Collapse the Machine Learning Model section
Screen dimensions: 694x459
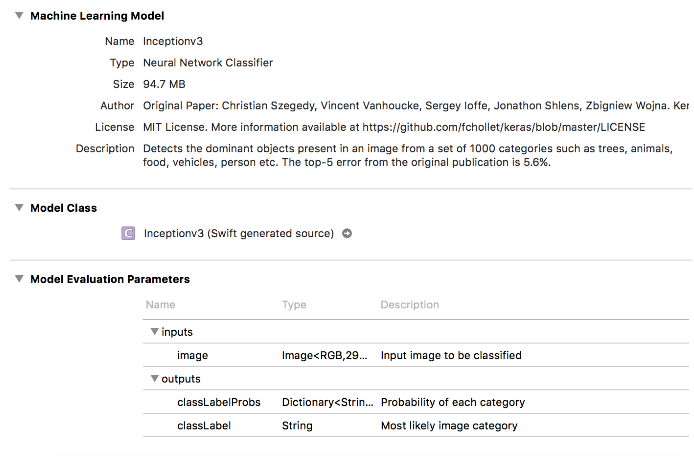coord(19,15)
